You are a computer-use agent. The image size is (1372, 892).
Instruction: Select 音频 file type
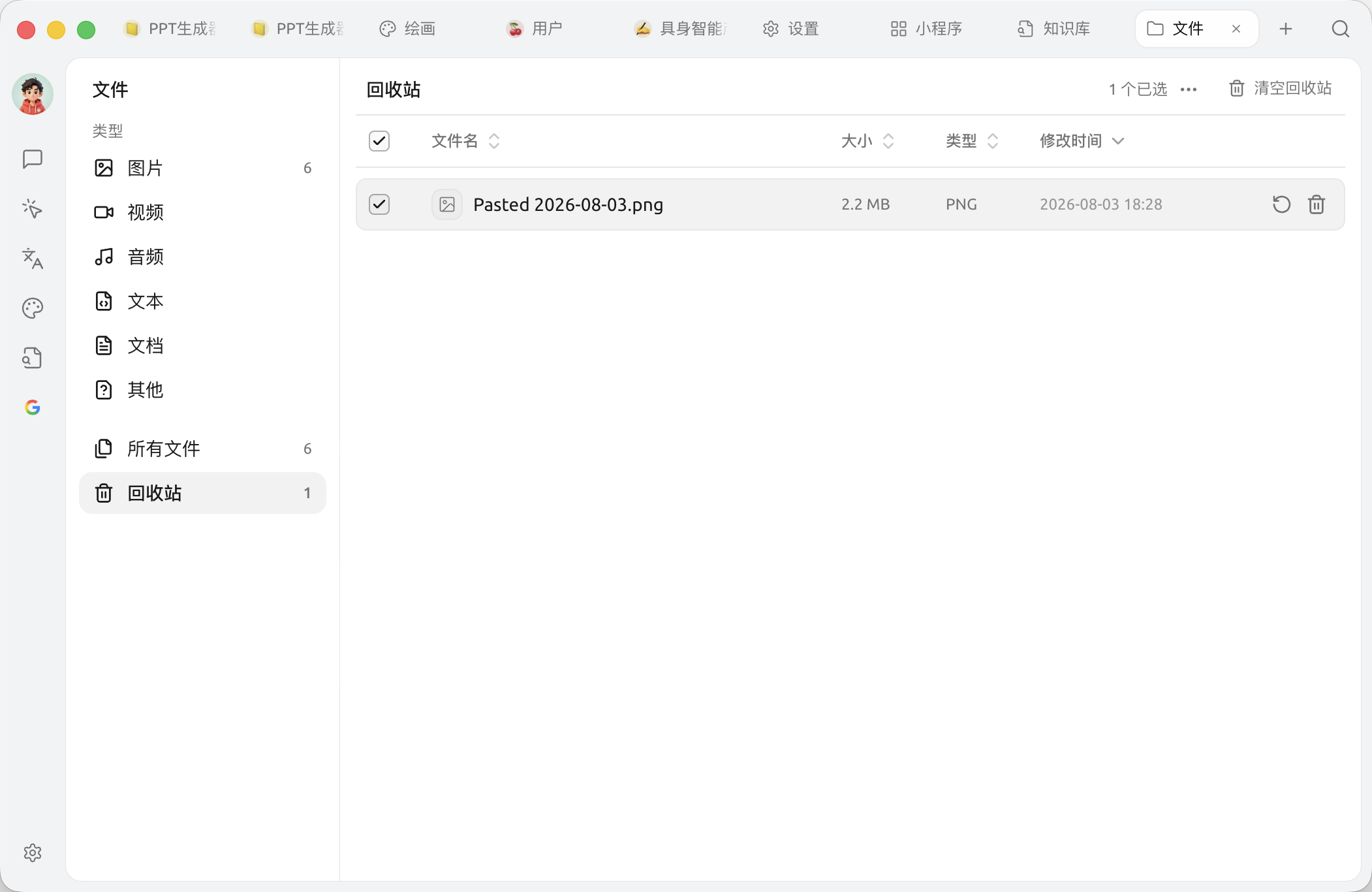(x=202, y=257)
